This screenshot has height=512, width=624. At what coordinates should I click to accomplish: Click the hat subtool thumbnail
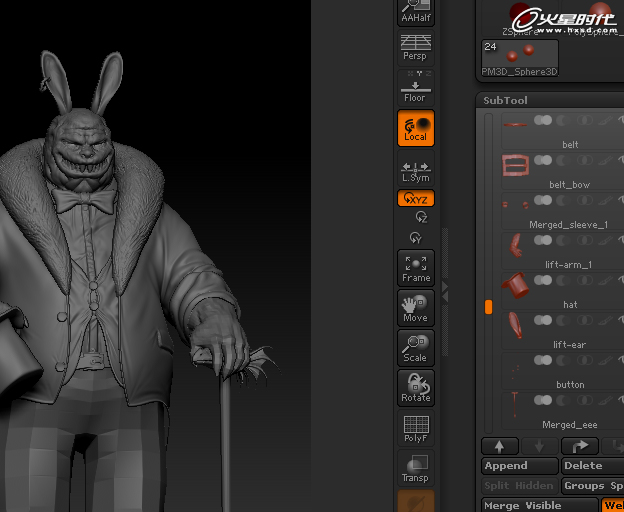(x=515, y=285)
